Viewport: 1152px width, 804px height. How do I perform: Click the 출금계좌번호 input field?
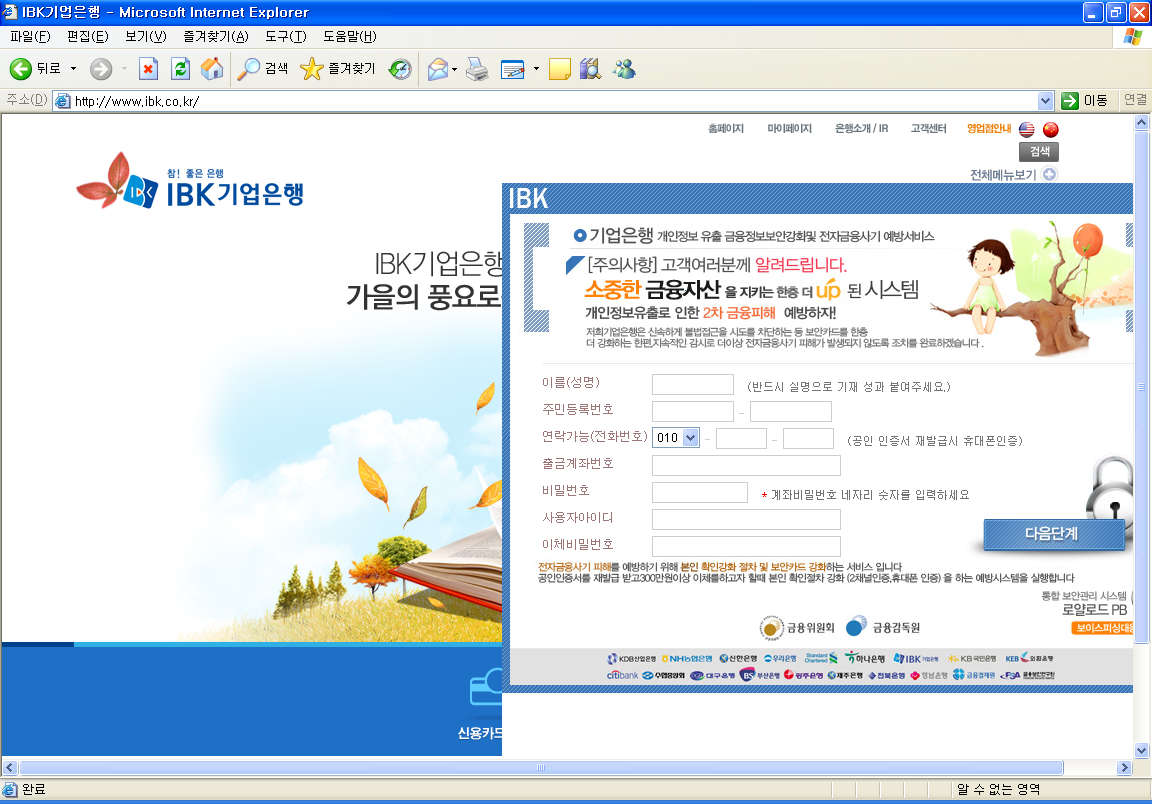pos(746,466)
